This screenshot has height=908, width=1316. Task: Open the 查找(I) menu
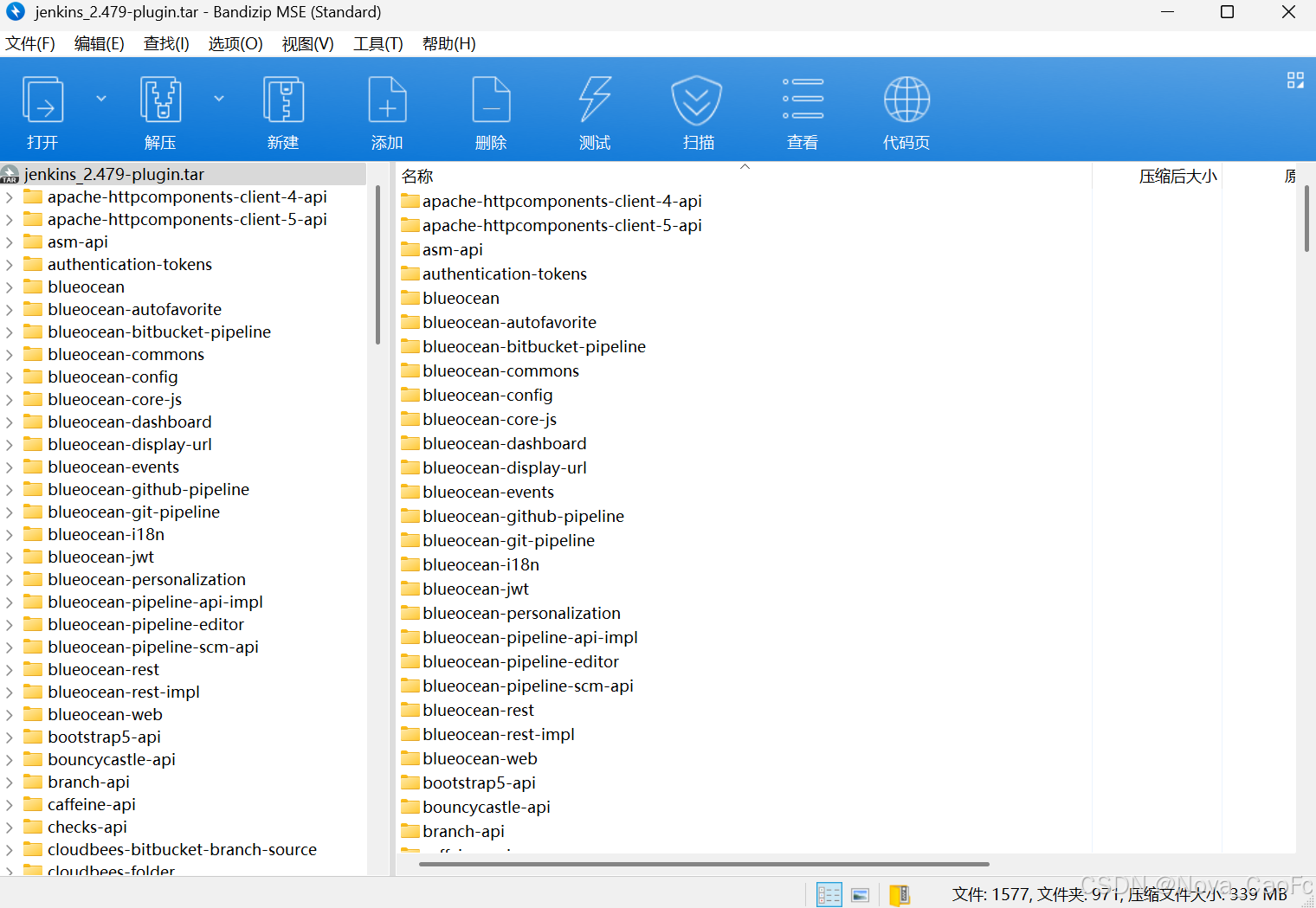(x=166, y=44)
